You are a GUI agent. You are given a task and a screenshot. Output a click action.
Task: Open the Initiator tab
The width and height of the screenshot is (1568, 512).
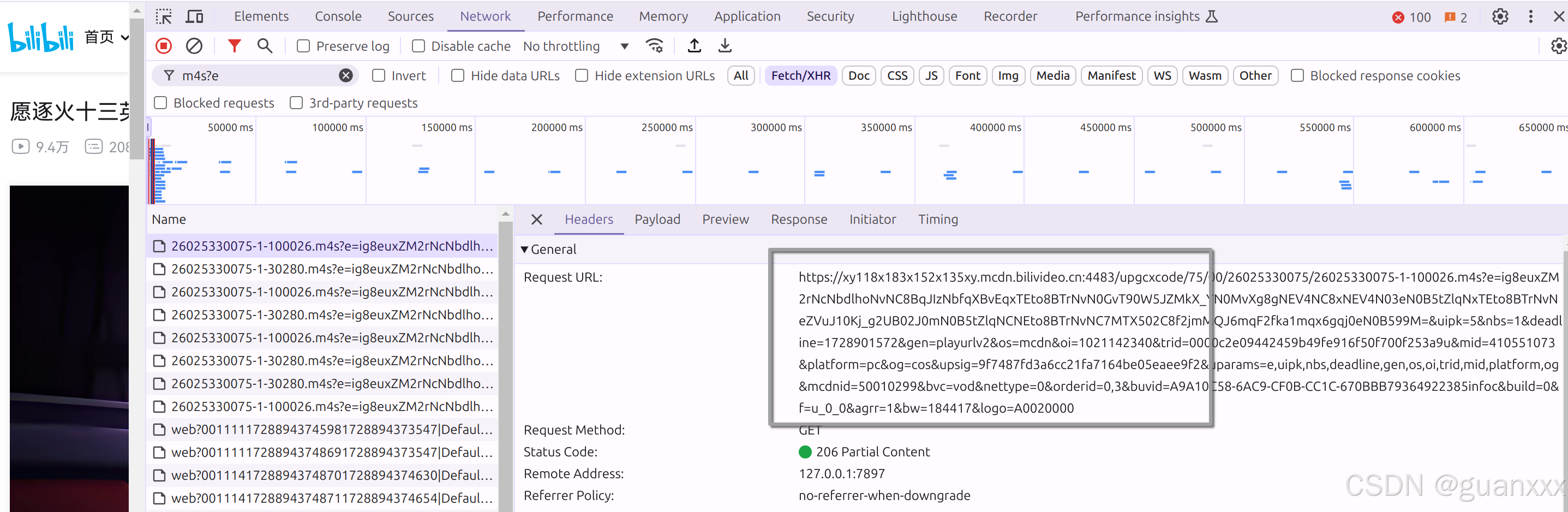coord(872,219)
